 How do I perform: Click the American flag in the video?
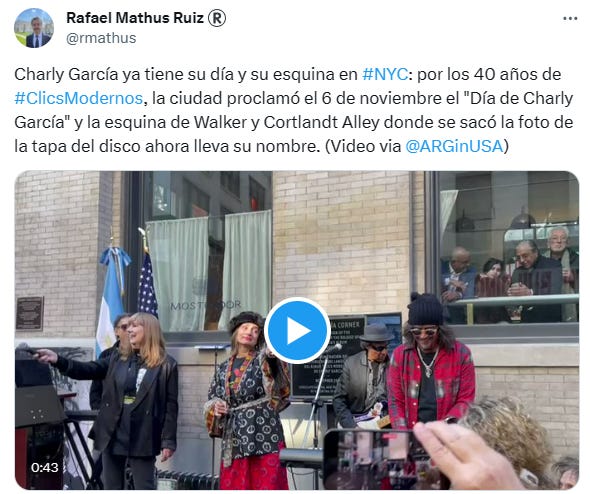click(147, 284)
